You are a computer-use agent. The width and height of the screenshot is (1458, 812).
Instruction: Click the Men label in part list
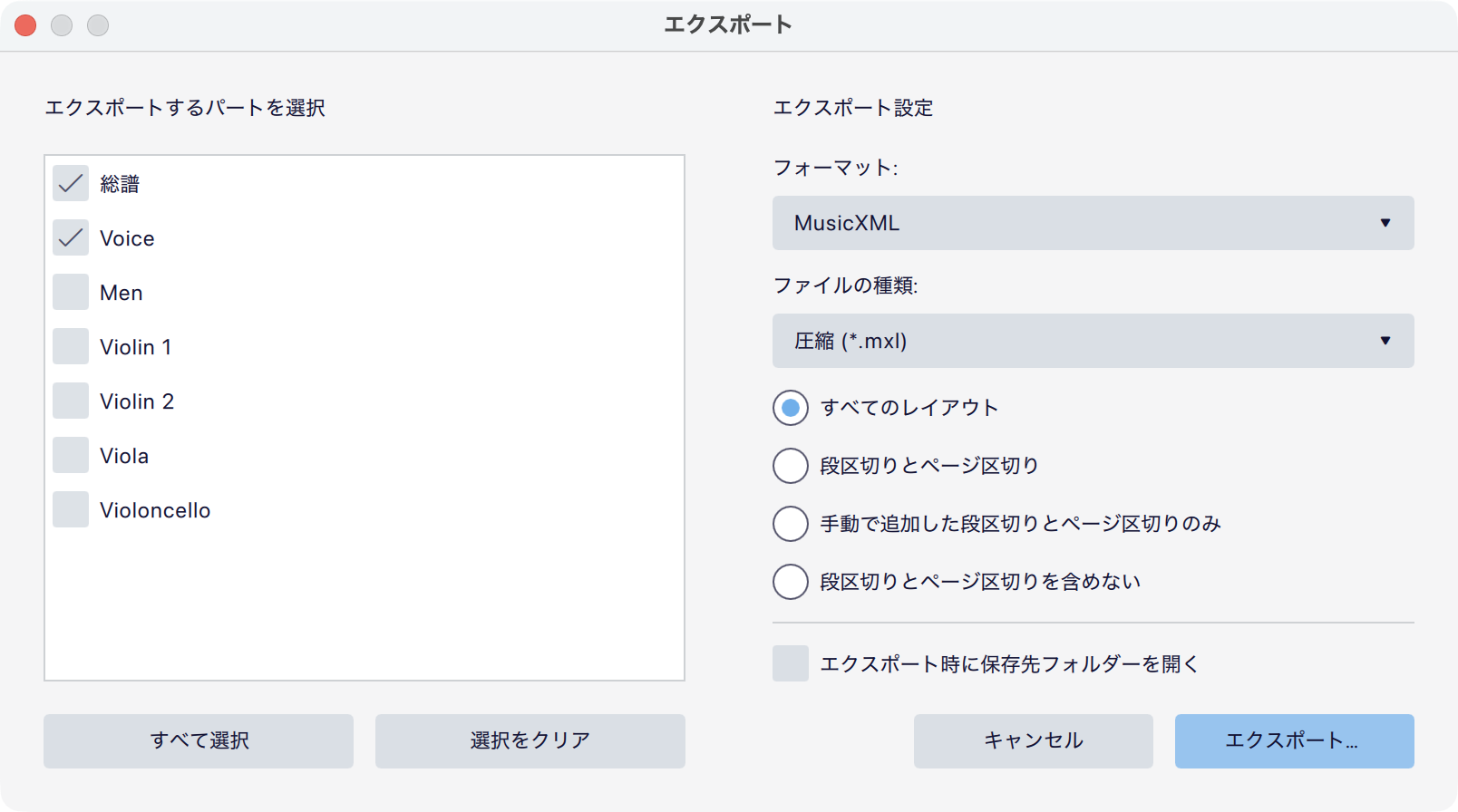tap(121, 293)
